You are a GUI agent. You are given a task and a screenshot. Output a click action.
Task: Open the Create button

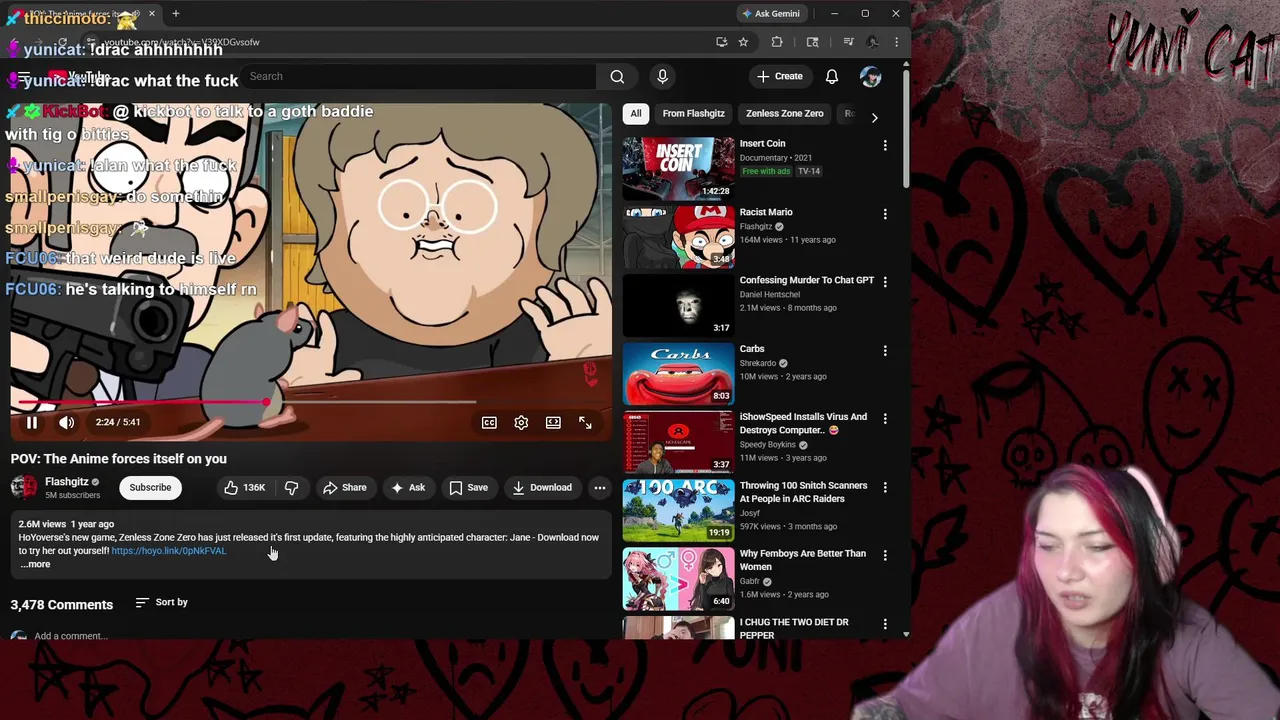[780, 77]
